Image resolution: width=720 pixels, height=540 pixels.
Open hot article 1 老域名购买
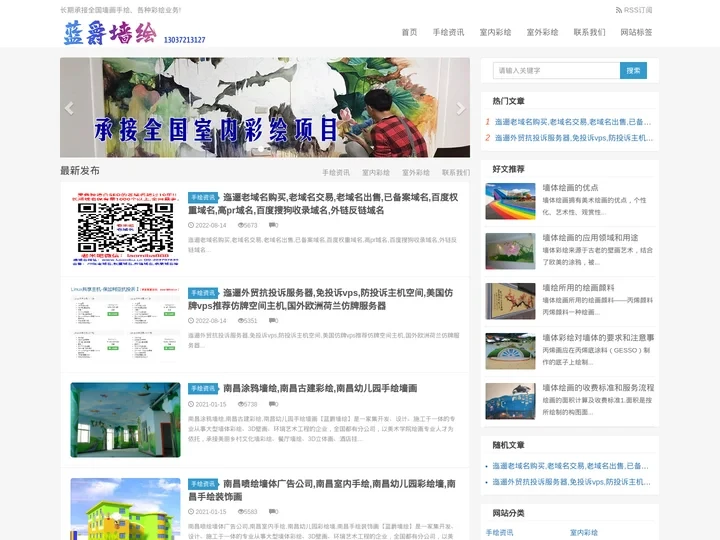573,122
